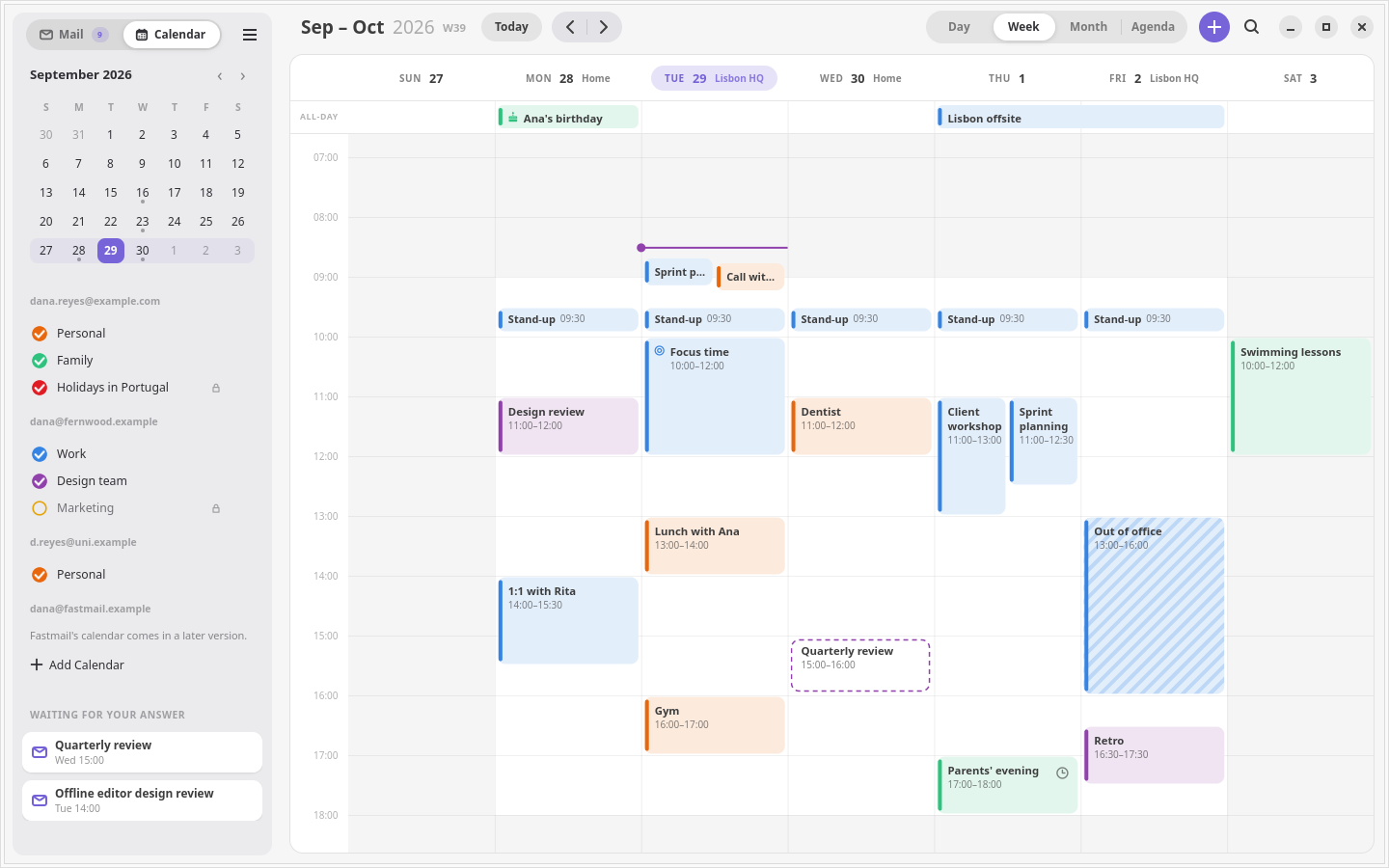Image resolution: width=1389 pixels, height=868 pixels.
Task: Open the Sprint planning event on Thursday
Action: tap(1044, 441)
